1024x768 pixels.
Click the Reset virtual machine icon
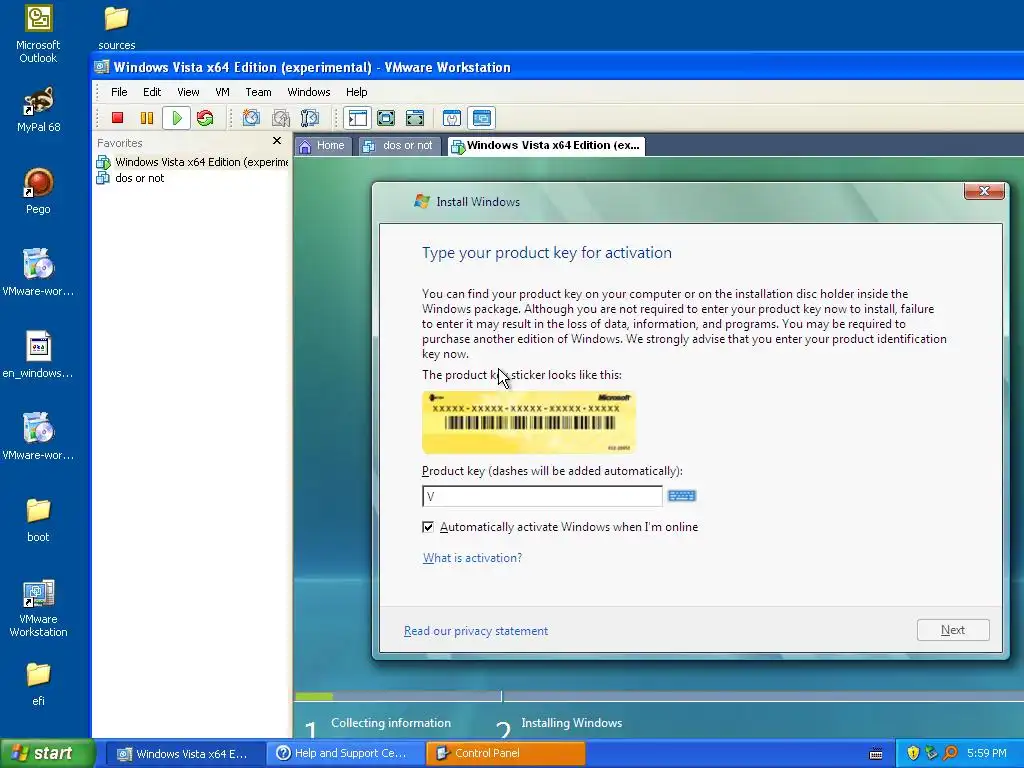[x=205, y=118]
